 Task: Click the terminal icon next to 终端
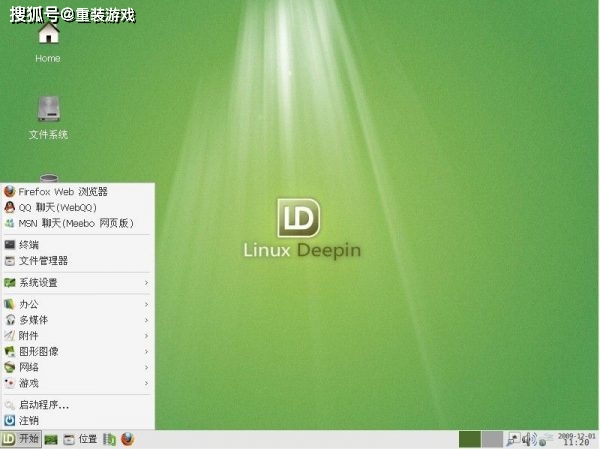(x=10, y=245)
